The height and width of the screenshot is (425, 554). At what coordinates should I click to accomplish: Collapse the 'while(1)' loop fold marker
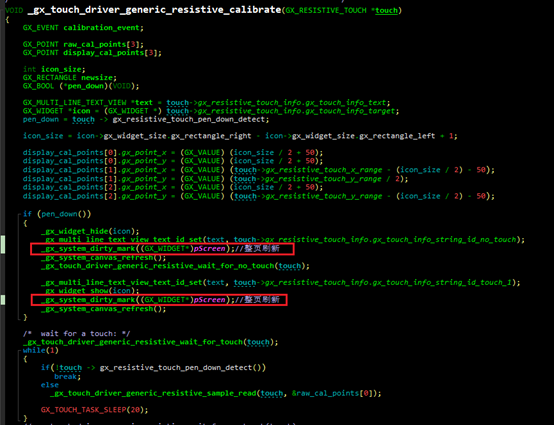pyautogui.click(x=19, y=350)
